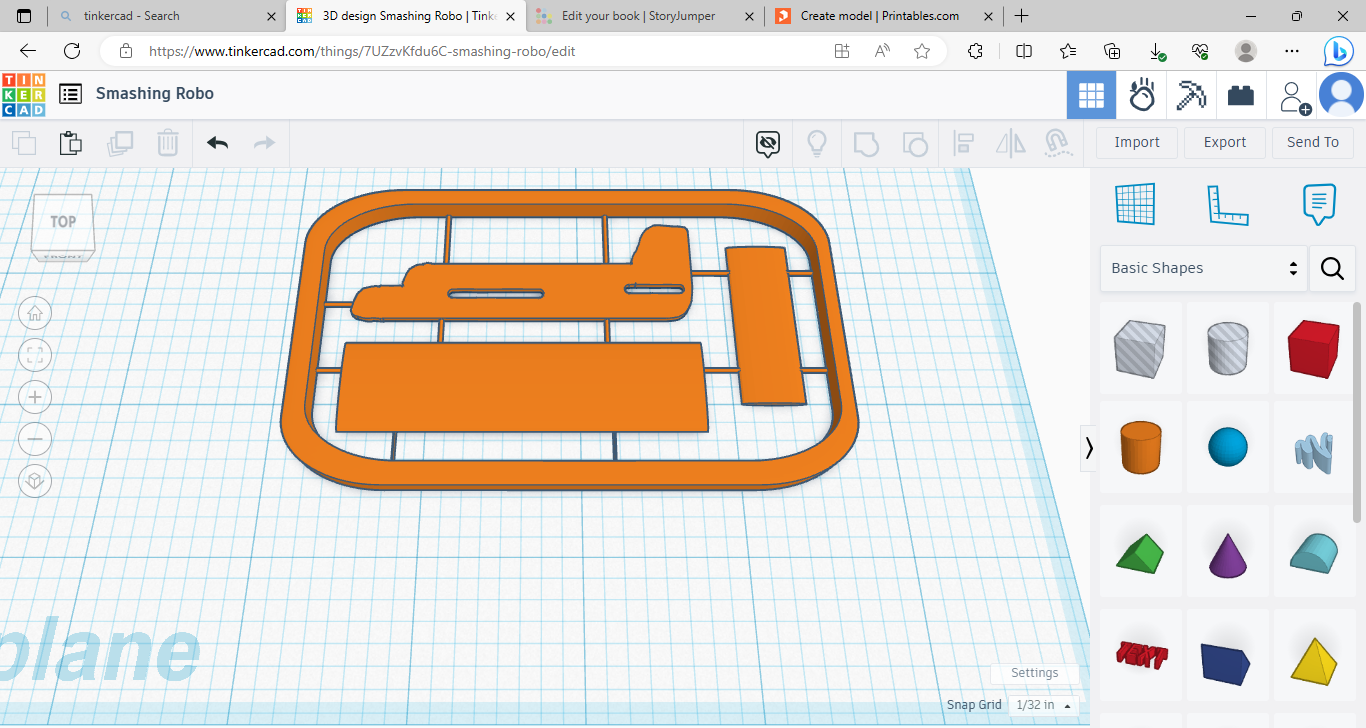Search shapes with the magnifier icon

[x=1332, y=268]
